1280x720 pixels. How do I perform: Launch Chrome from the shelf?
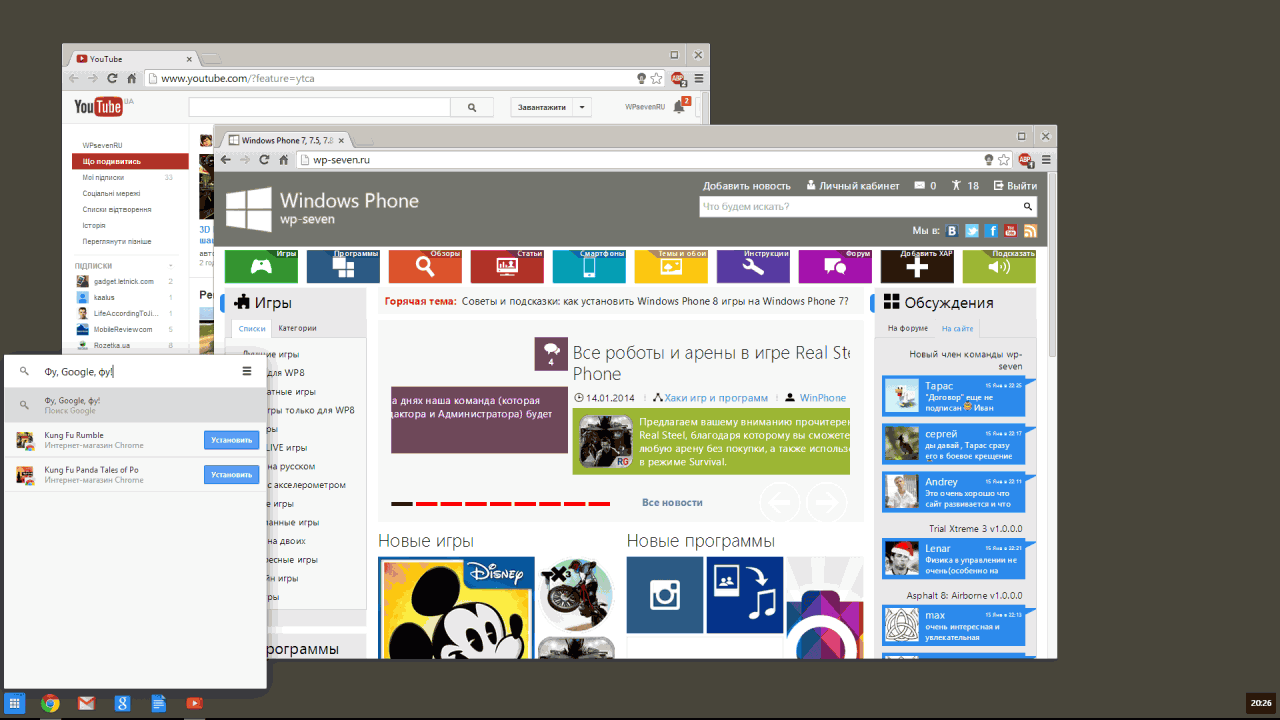pos(50,703)
